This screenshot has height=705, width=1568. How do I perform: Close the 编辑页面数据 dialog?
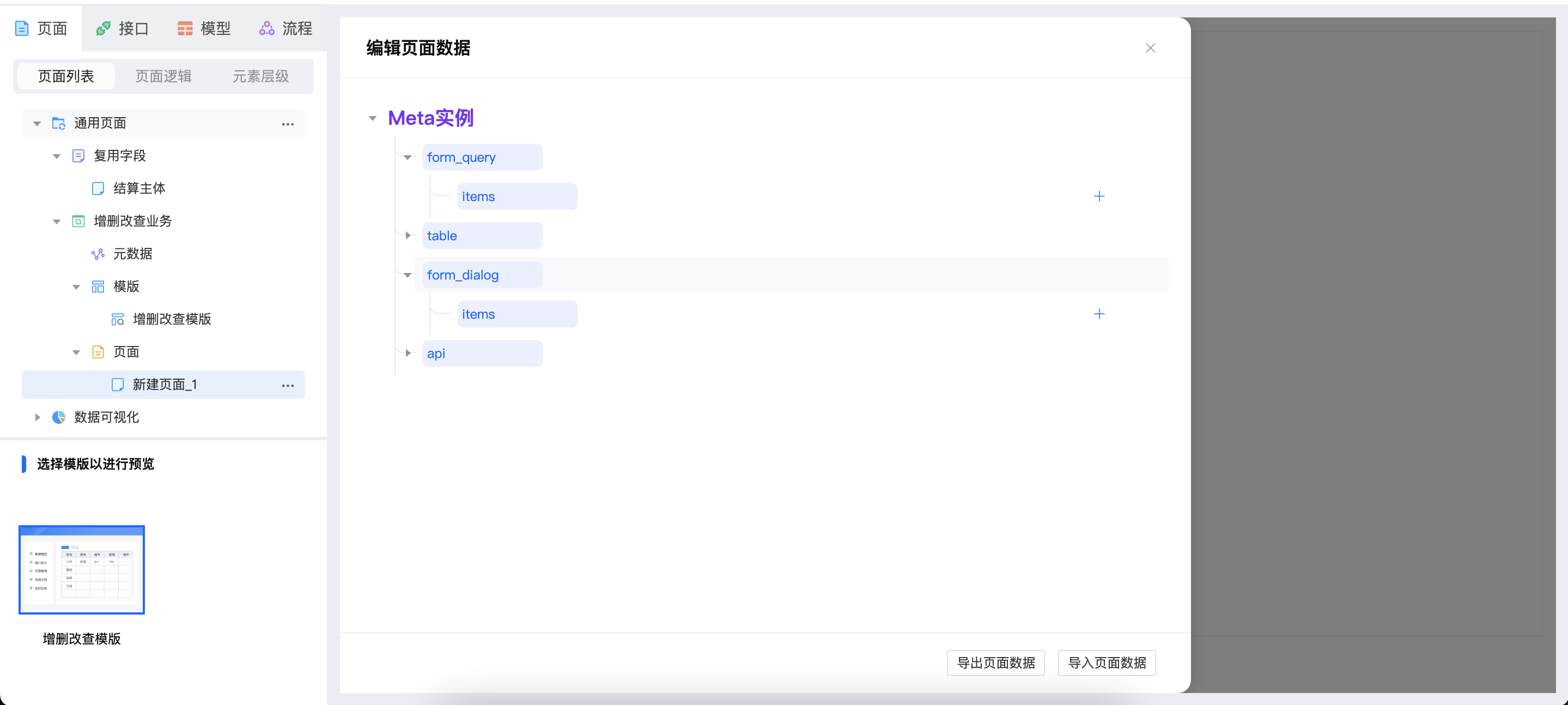click(1151, 48)
